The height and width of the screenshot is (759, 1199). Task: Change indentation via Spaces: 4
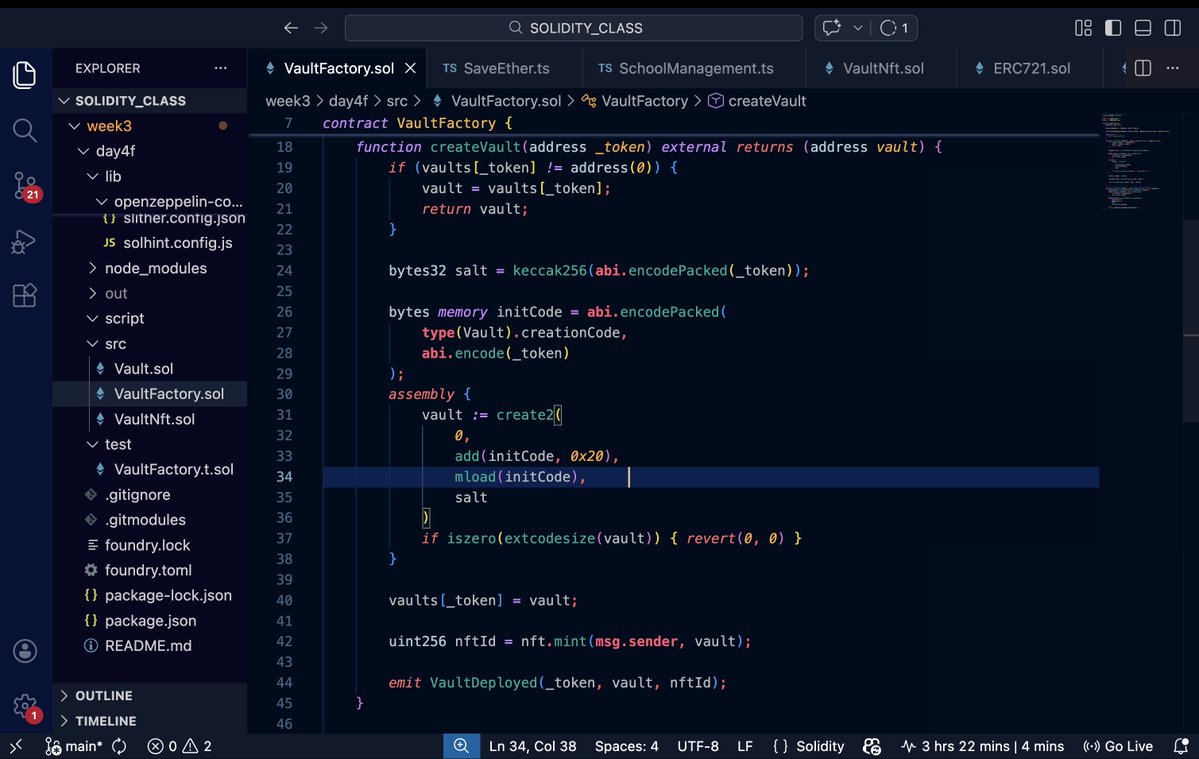(626, 746)
